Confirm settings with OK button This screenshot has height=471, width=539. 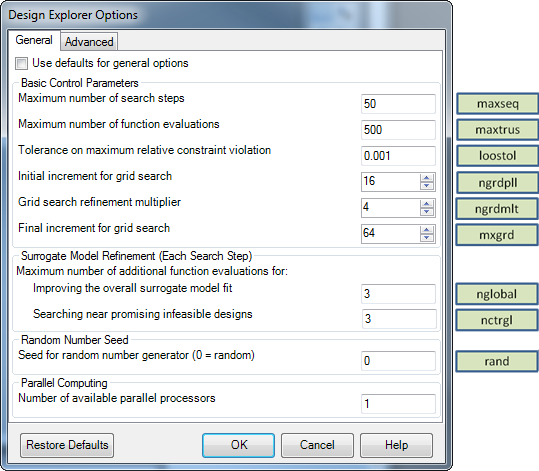click(239, 445)
